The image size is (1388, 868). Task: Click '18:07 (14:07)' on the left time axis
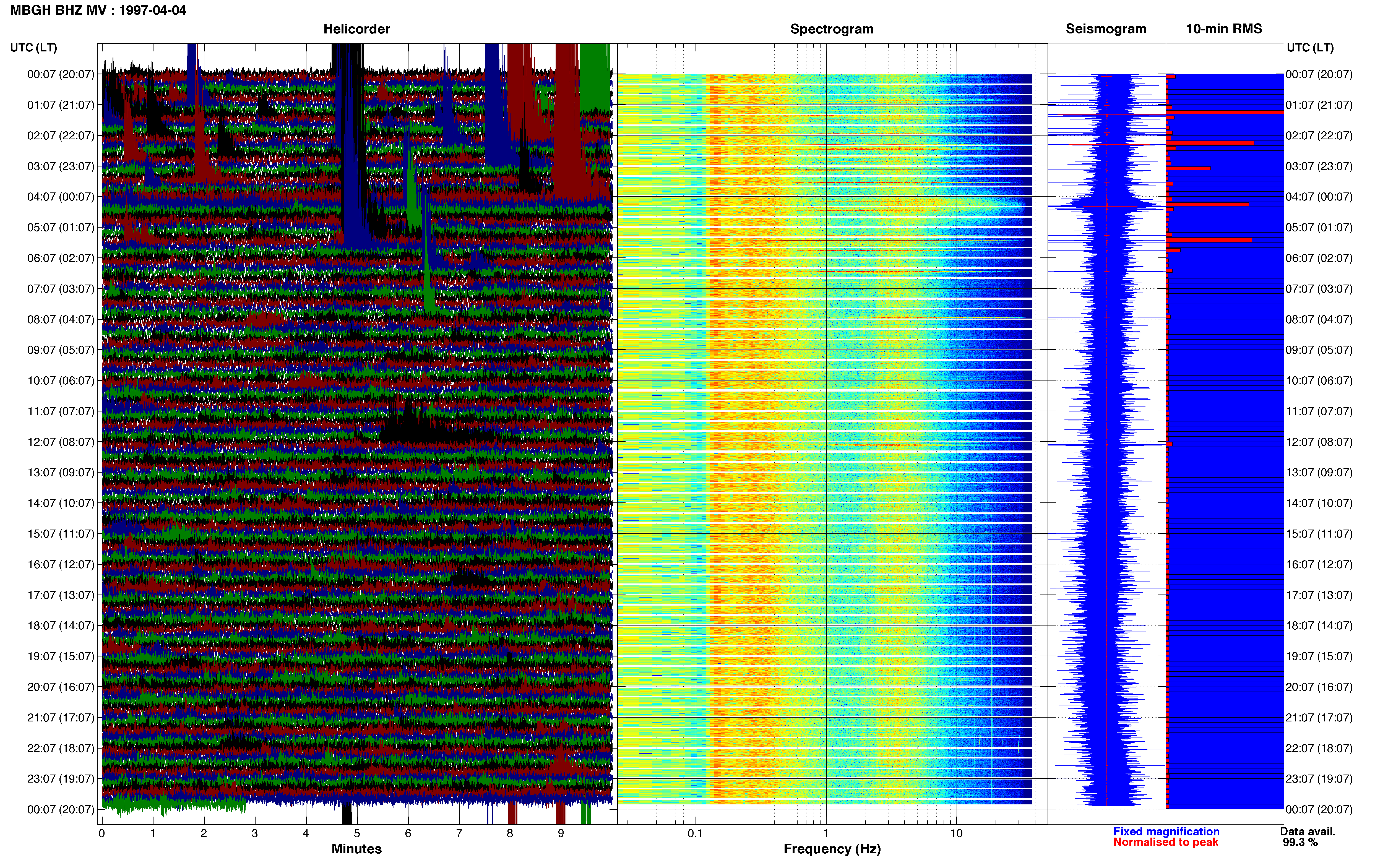pos(61,626)
